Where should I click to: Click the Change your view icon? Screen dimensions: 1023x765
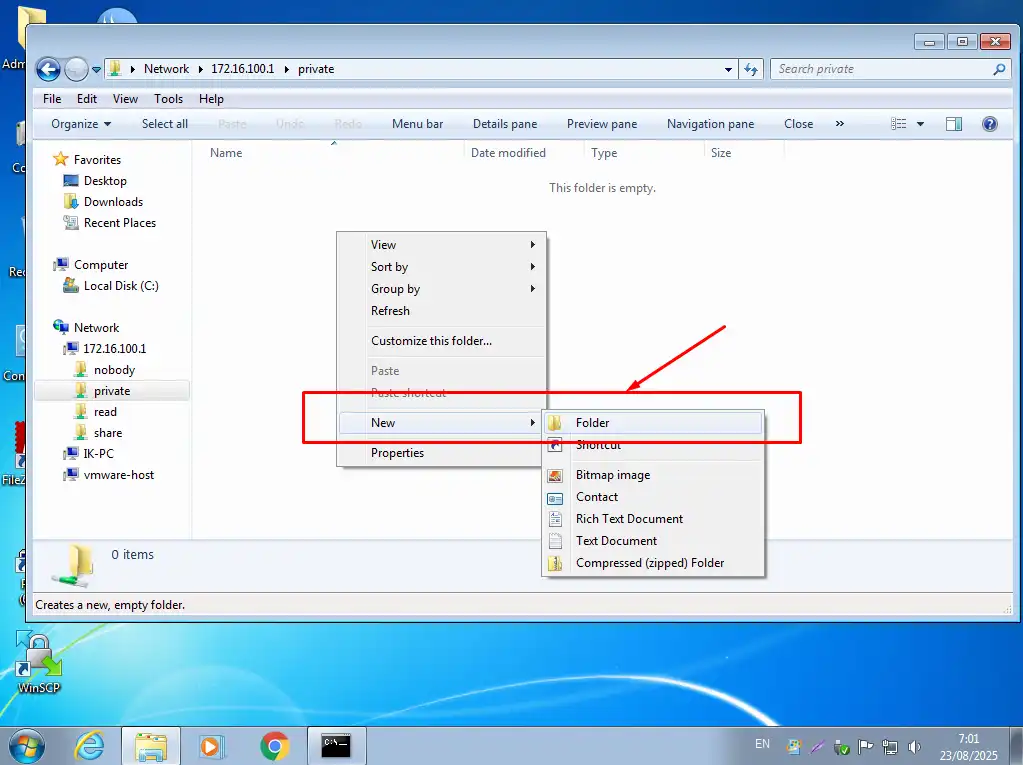click(x=898, y=124)
